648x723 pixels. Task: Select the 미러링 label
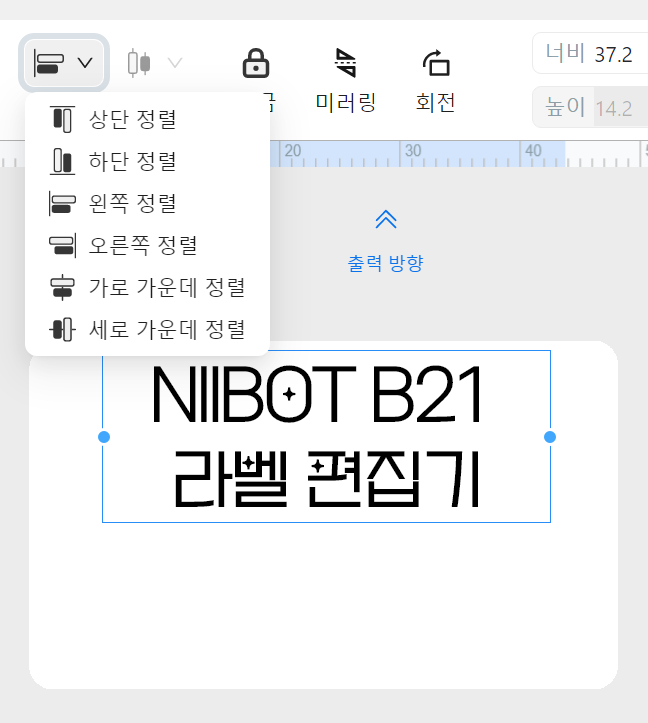pyautogui.click(x=345, y=102)
